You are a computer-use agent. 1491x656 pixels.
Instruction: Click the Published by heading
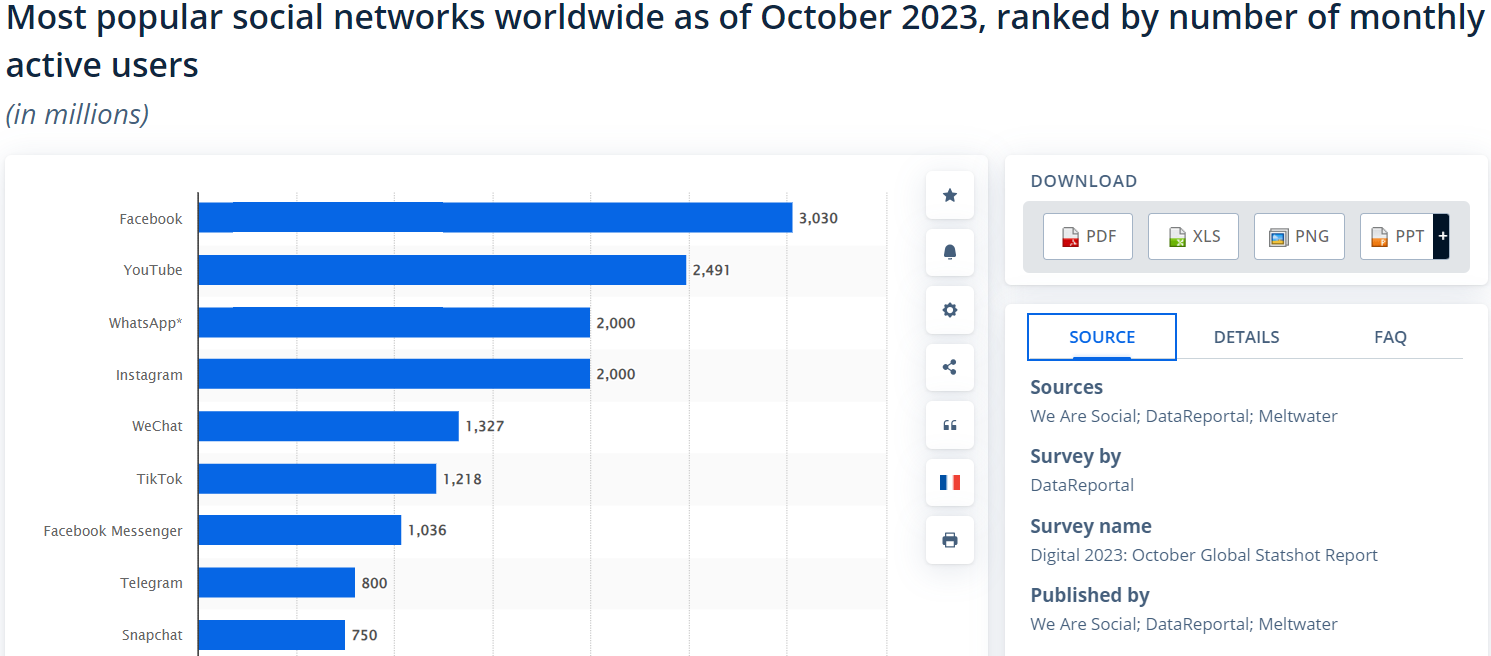[x=1090, y=595]
